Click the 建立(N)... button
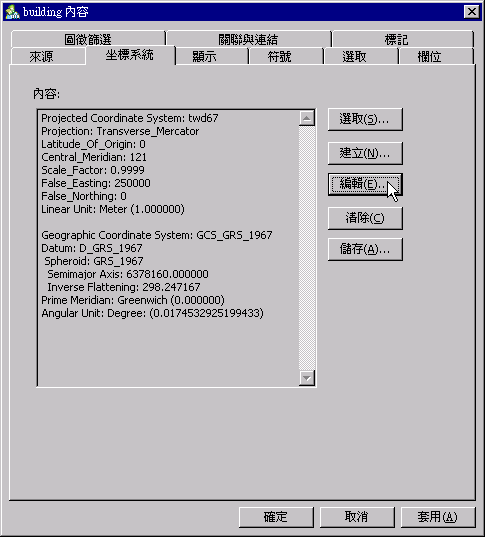The image size is (485, 537). coord(365,153)
